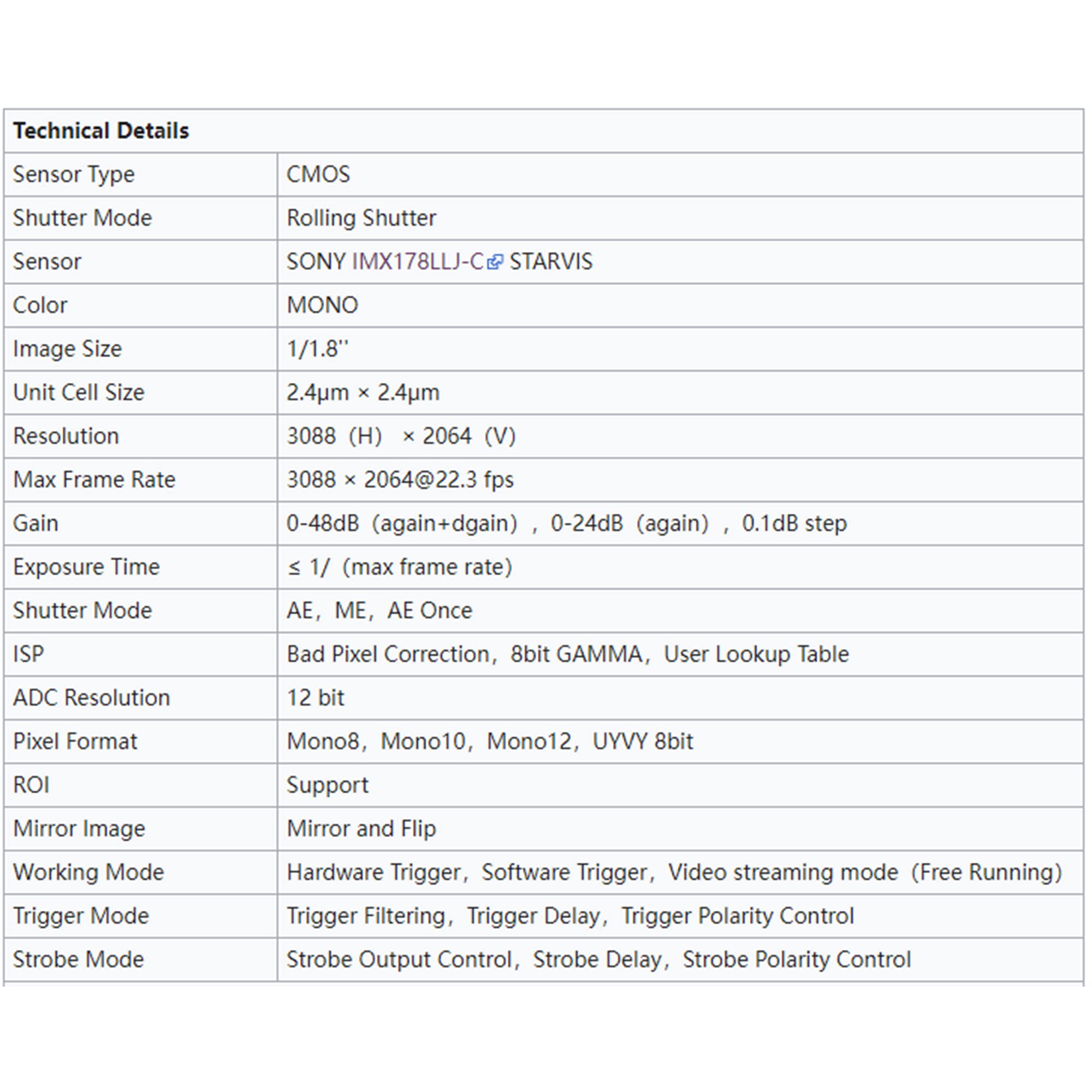The height and width of the screenshot is (1092, 1092).
Task: Click the Color row label
Action: (40, 306)
